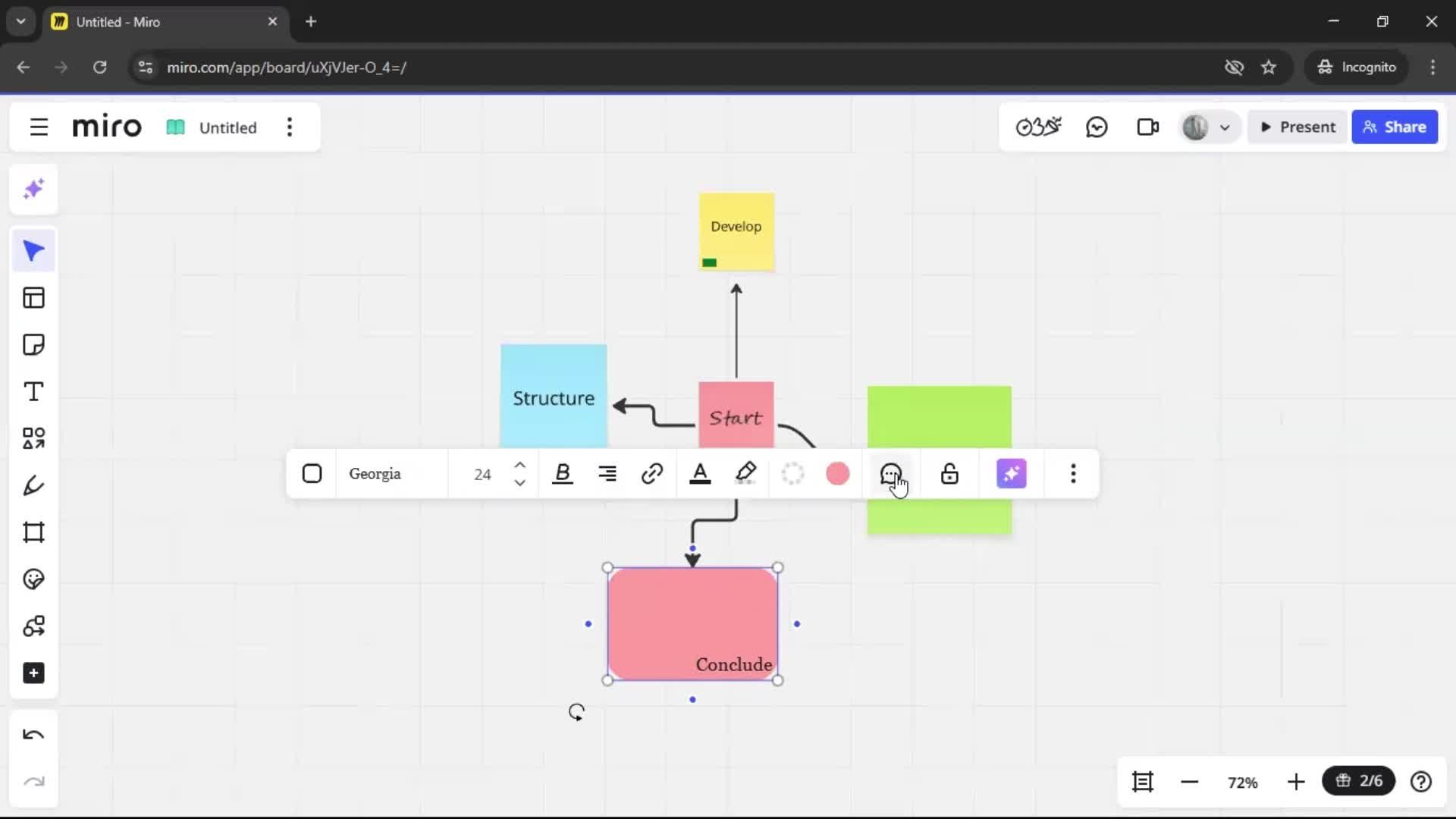Viewport: 1456px width, 819px height.
Task: Open the frames panel at bottom
Action: click(x=1142, y=782)
